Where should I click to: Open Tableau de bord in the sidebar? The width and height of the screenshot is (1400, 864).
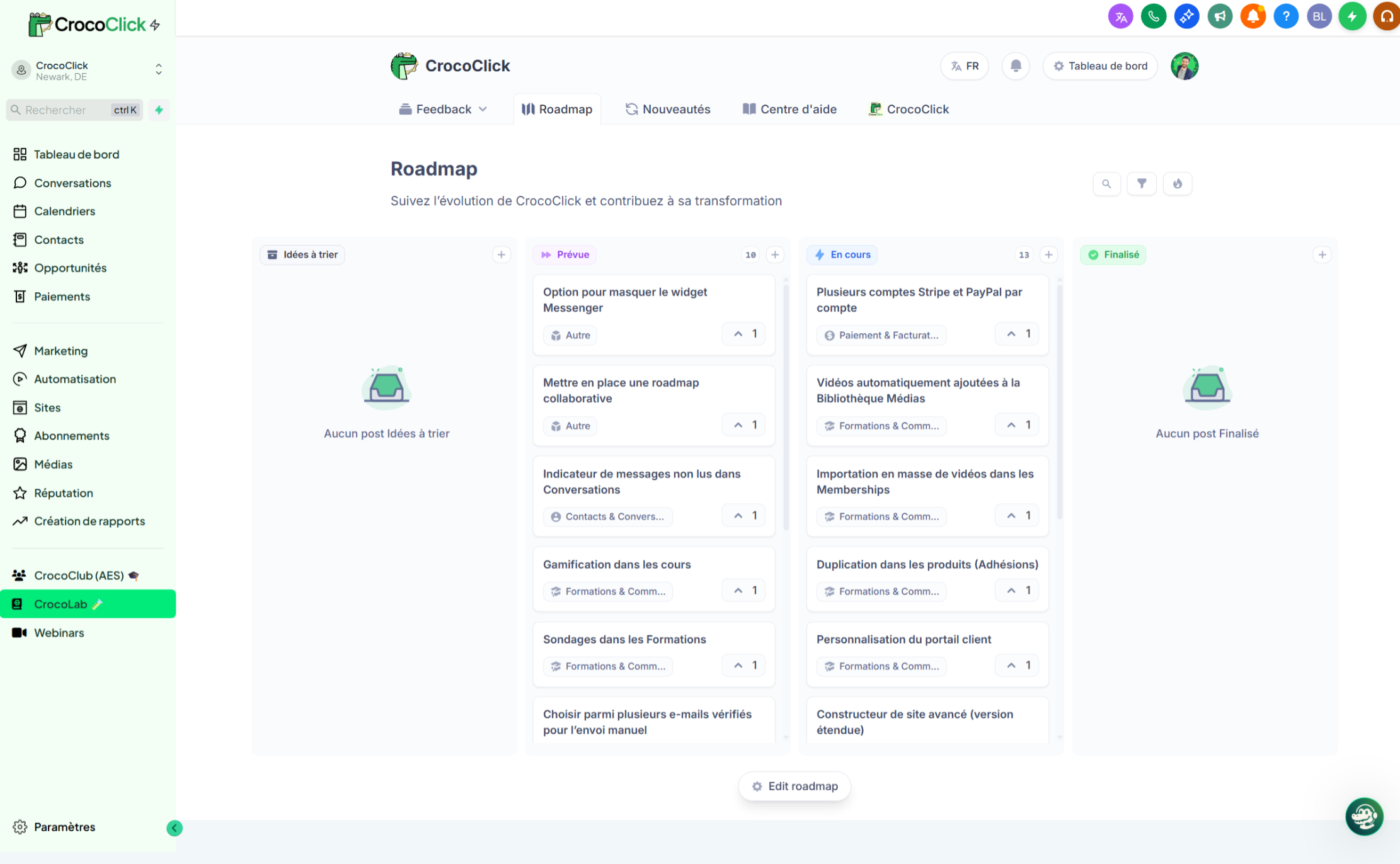tap(76, 155)
